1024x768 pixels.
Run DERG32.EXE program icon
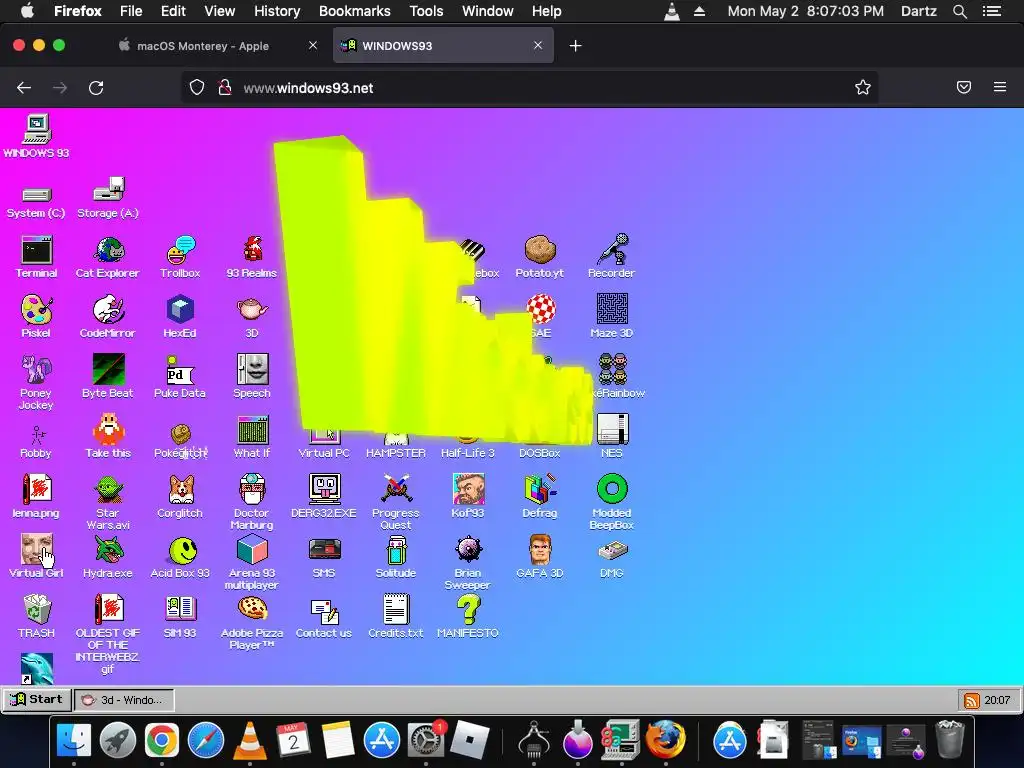coord(324,489)
